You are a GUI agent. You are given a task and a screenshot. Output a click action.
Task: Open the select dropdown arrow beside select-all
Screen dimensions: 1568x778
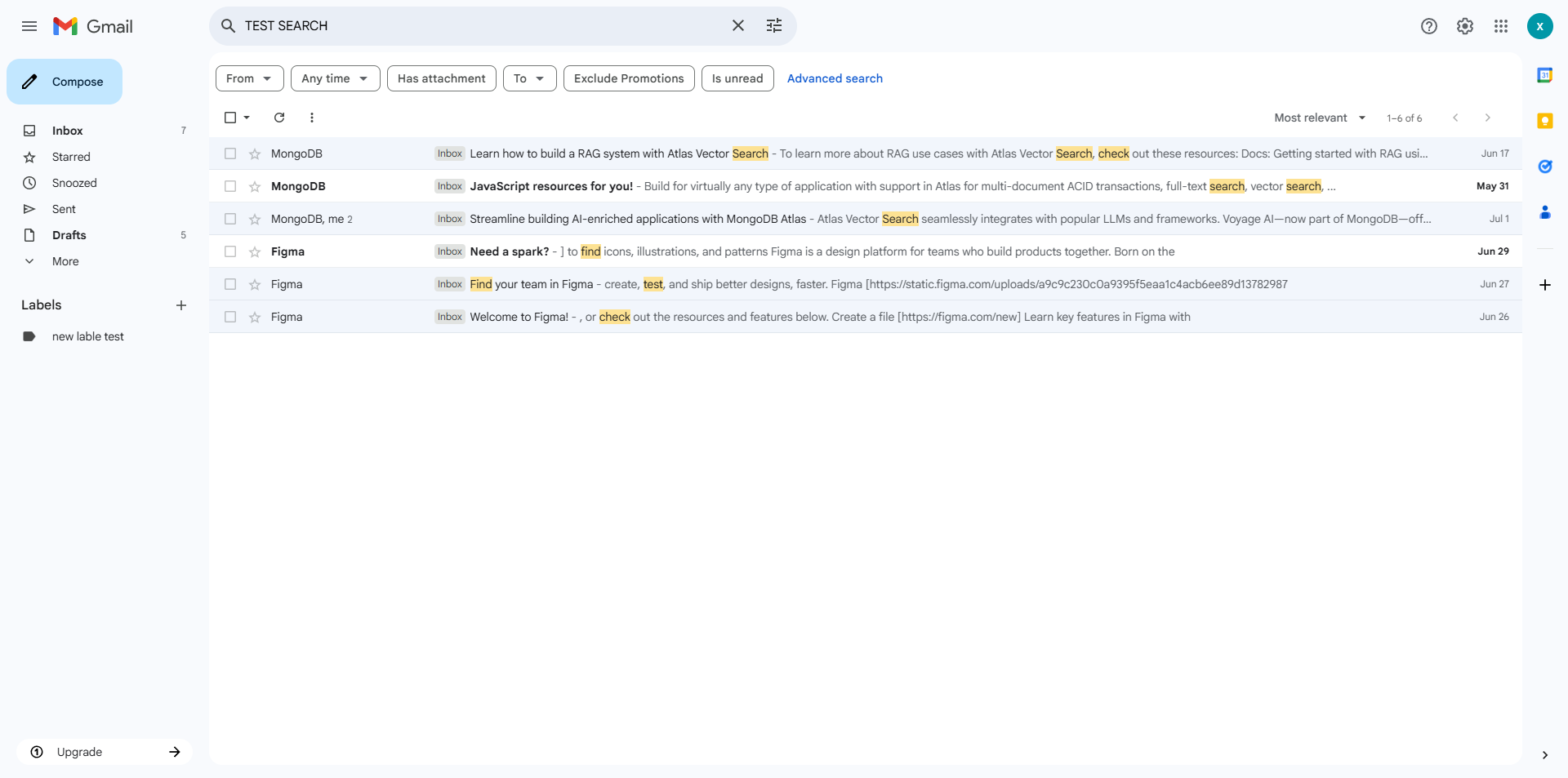click(x=247, y=118)
